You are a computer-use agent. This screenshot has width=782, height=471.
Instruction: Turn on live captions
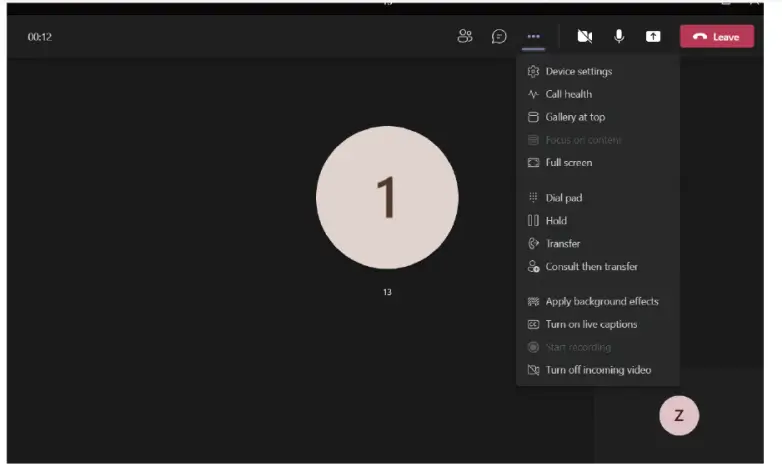(597, 324)
